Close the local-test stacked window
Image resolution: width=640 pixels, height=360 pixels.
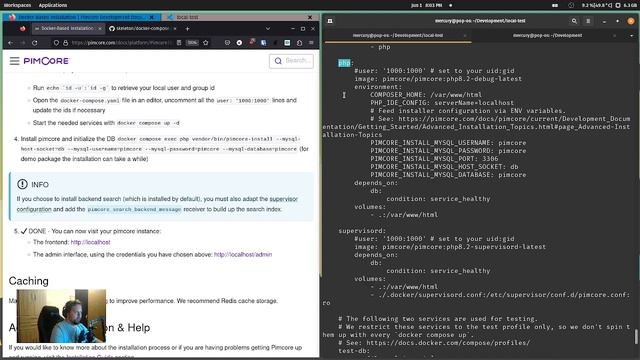[x=310, y=17]
